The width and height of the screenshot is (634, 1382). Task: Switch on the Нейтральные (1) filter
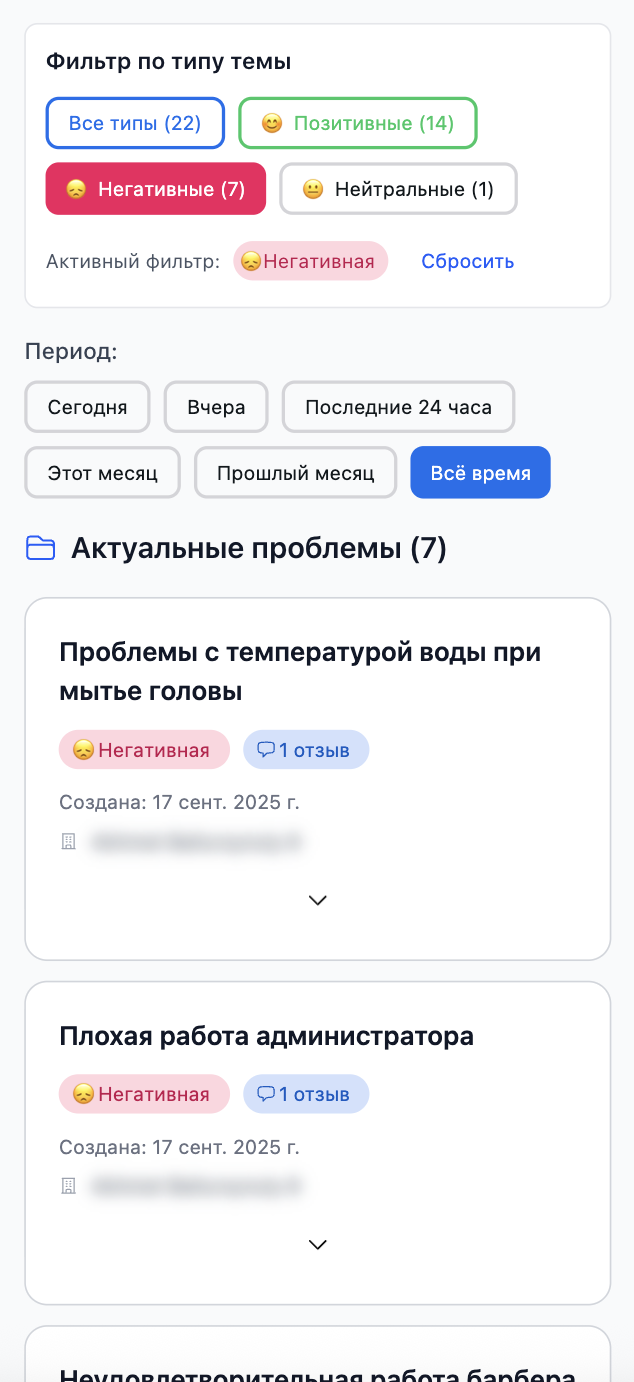(398, 188)
